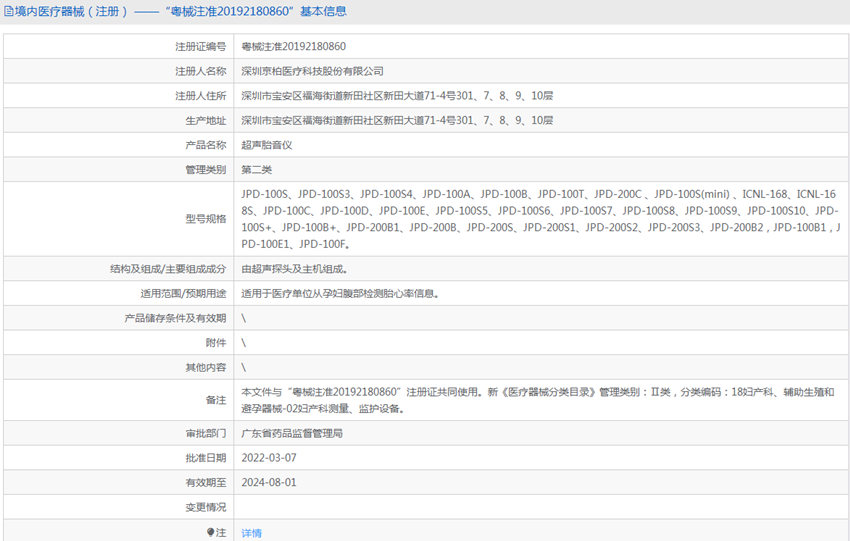
Task: Click the 型号规格 label
Action: [x=205, y=219]
